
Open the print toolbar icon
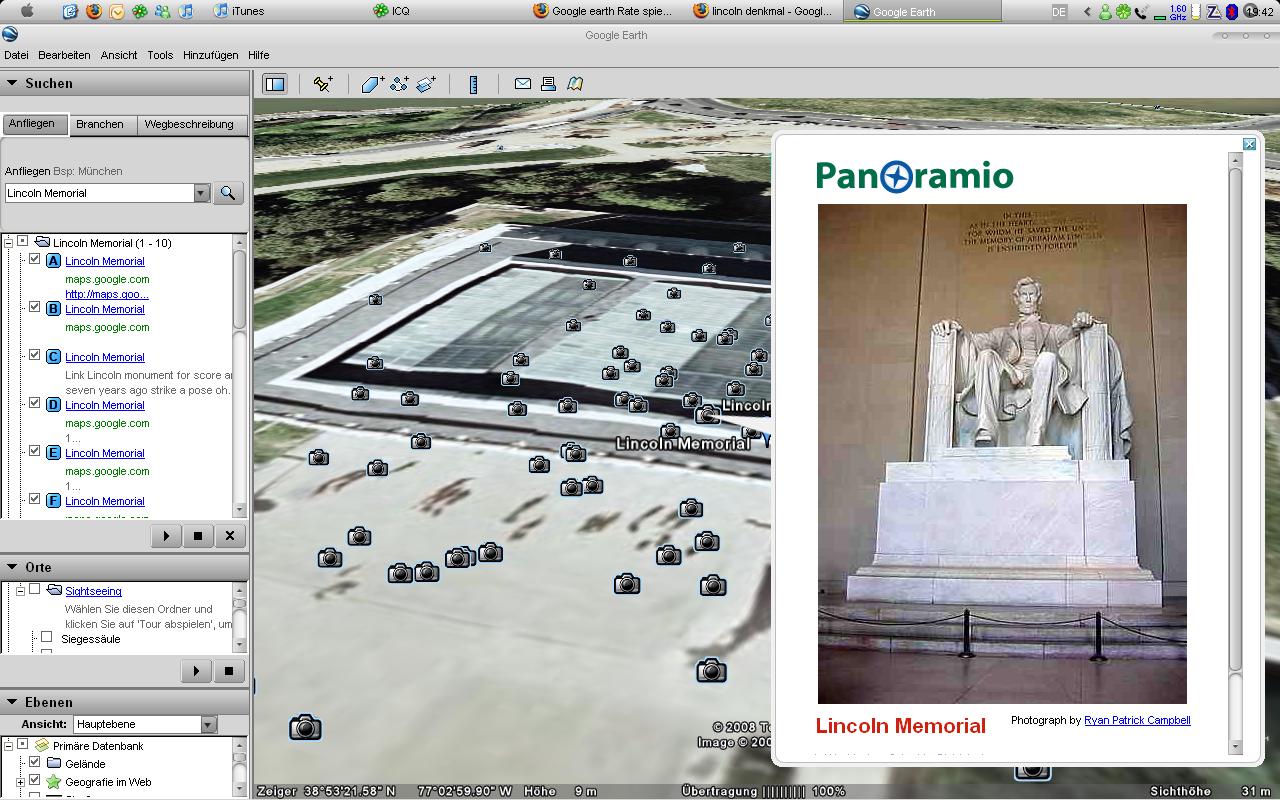tap(548, 84)
